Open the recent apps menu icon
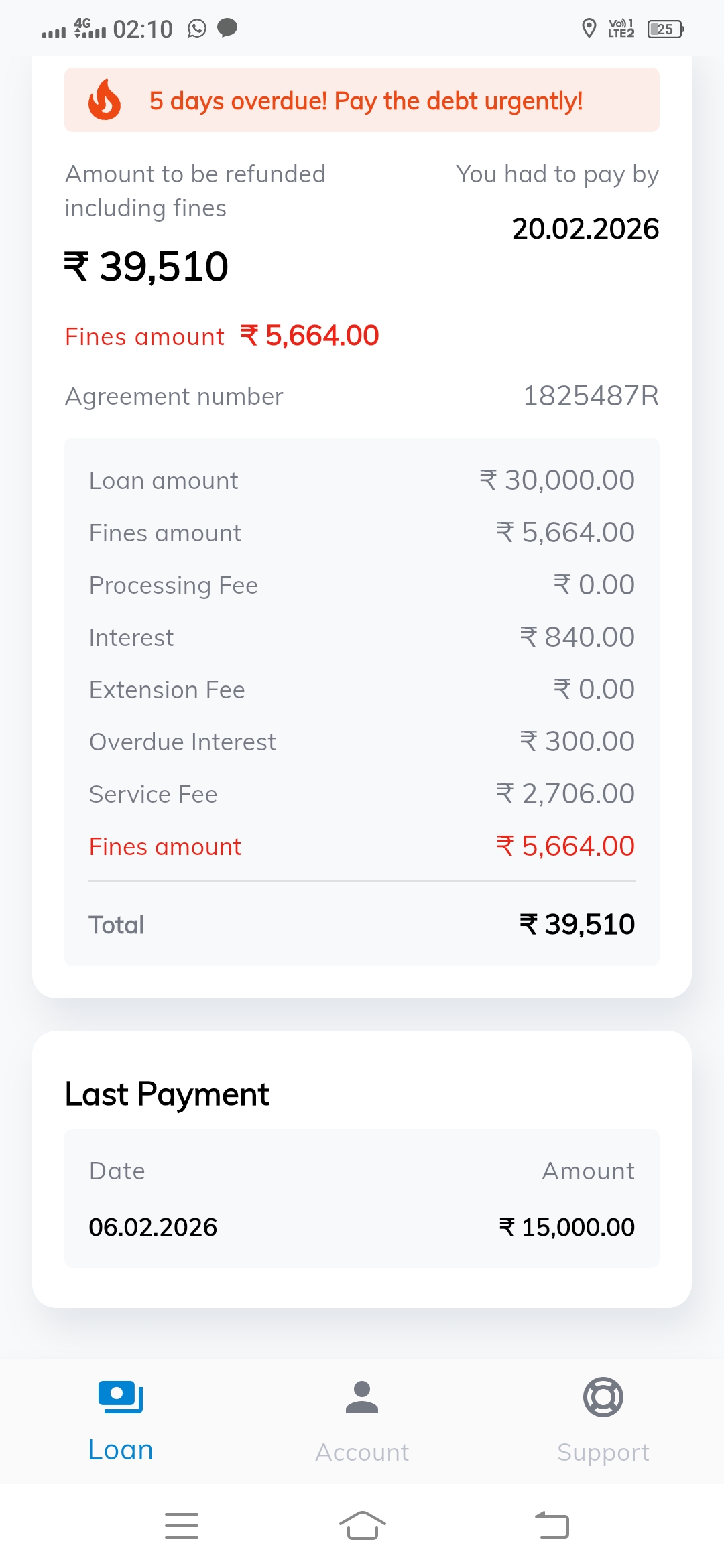Viewport: 724px width, 1568px height. (x=182, y=1526)
